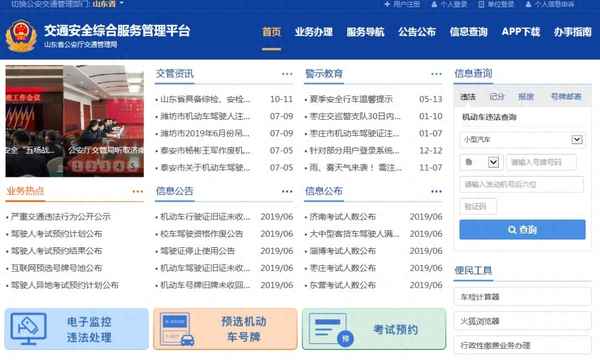Click the magnifier icon on 查询 button
Viewport: 600px width, 362px height.
[x=512, y=230]
